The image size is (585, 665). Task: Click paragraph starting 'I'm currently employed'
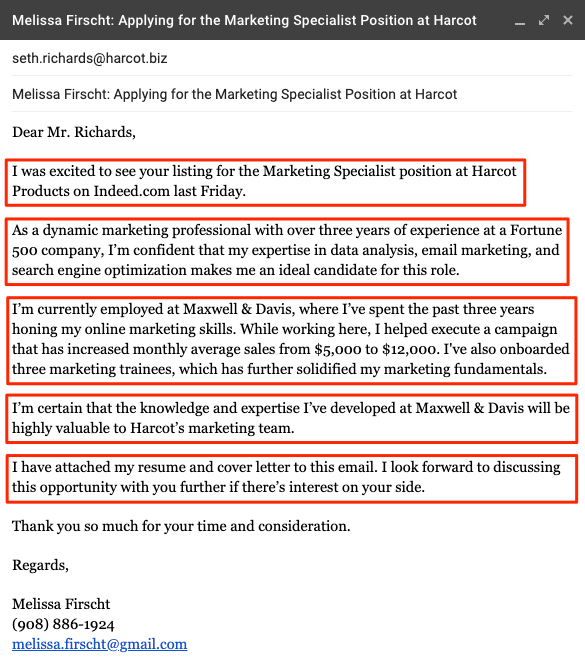click(x=291, y=340)
